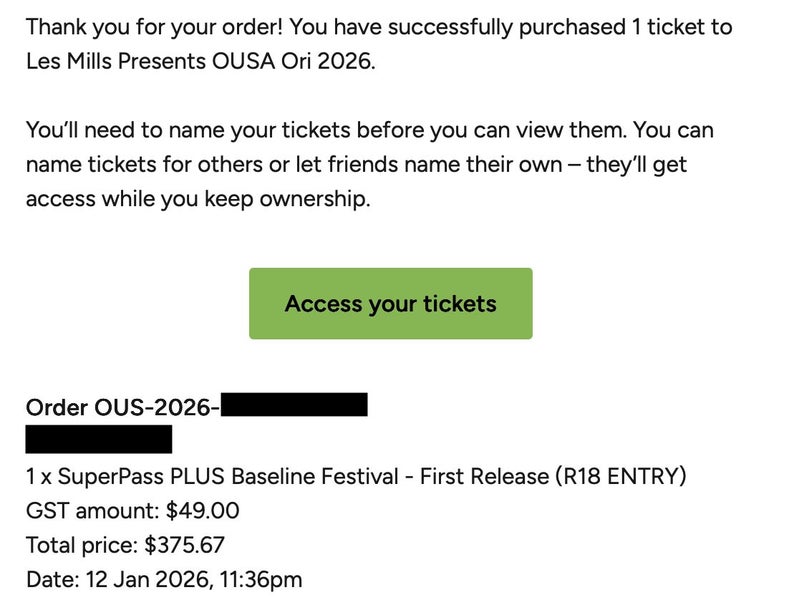Click the (R18 ENTRY) text
Screen dimensions: 789x600
[x=620, y=477]
